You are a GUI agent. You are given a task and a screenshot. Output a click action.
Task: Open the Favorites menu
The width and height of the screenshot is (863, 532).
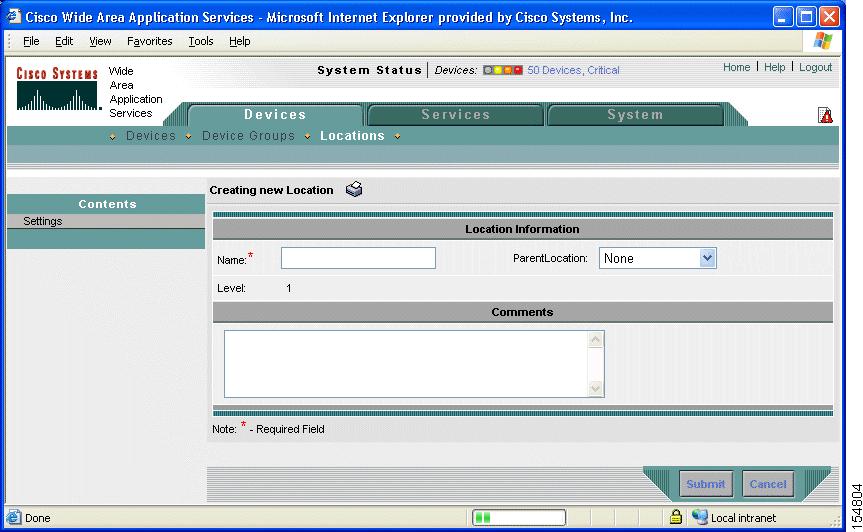click(x=149, y=41)
